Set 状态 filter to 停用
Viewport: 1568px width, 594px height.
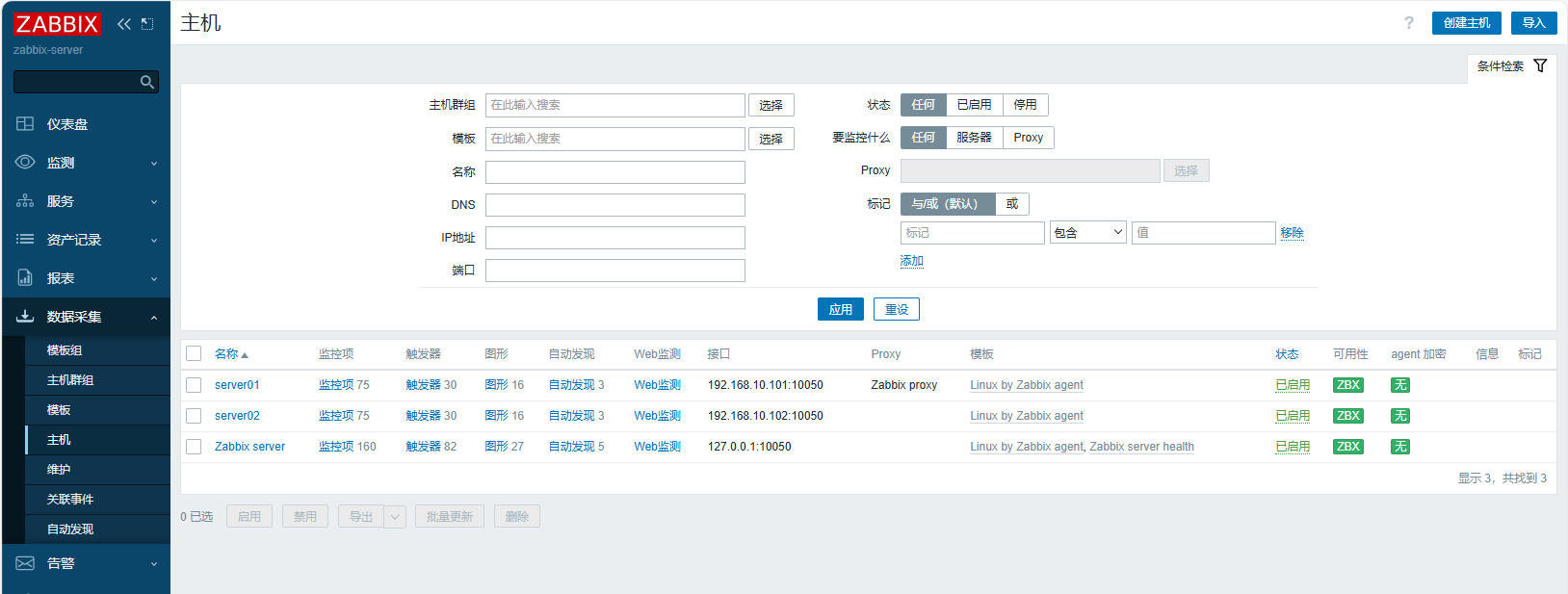click(1025, 105)
